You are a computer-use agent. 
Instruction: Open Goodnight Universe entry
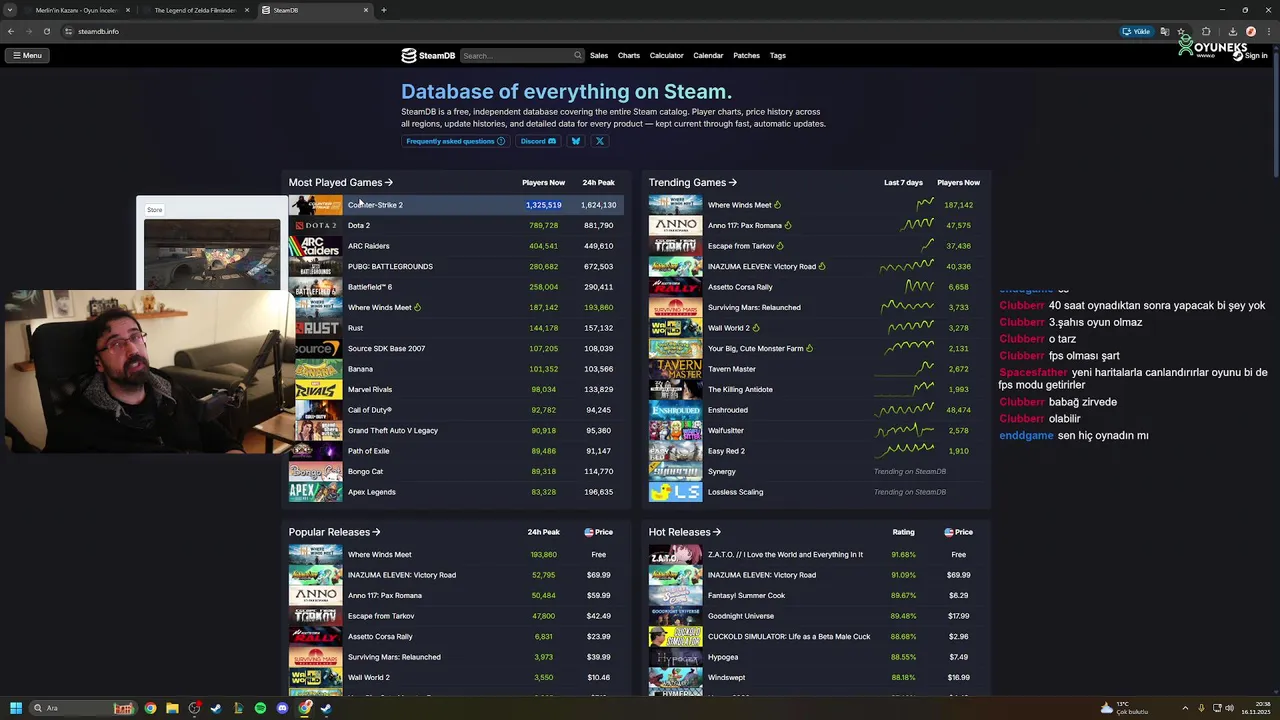(x=741, y=616)
